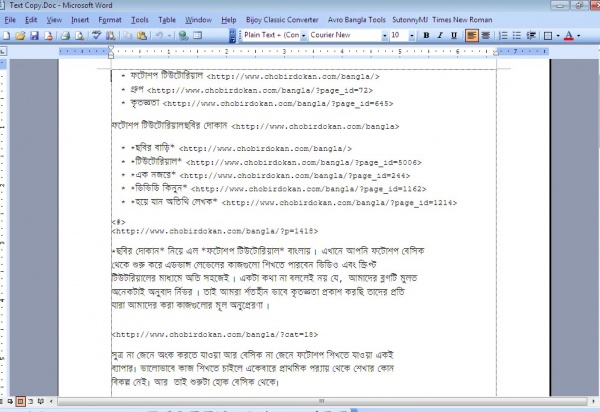Open a file with the folder icon

[x=20, y=36]
